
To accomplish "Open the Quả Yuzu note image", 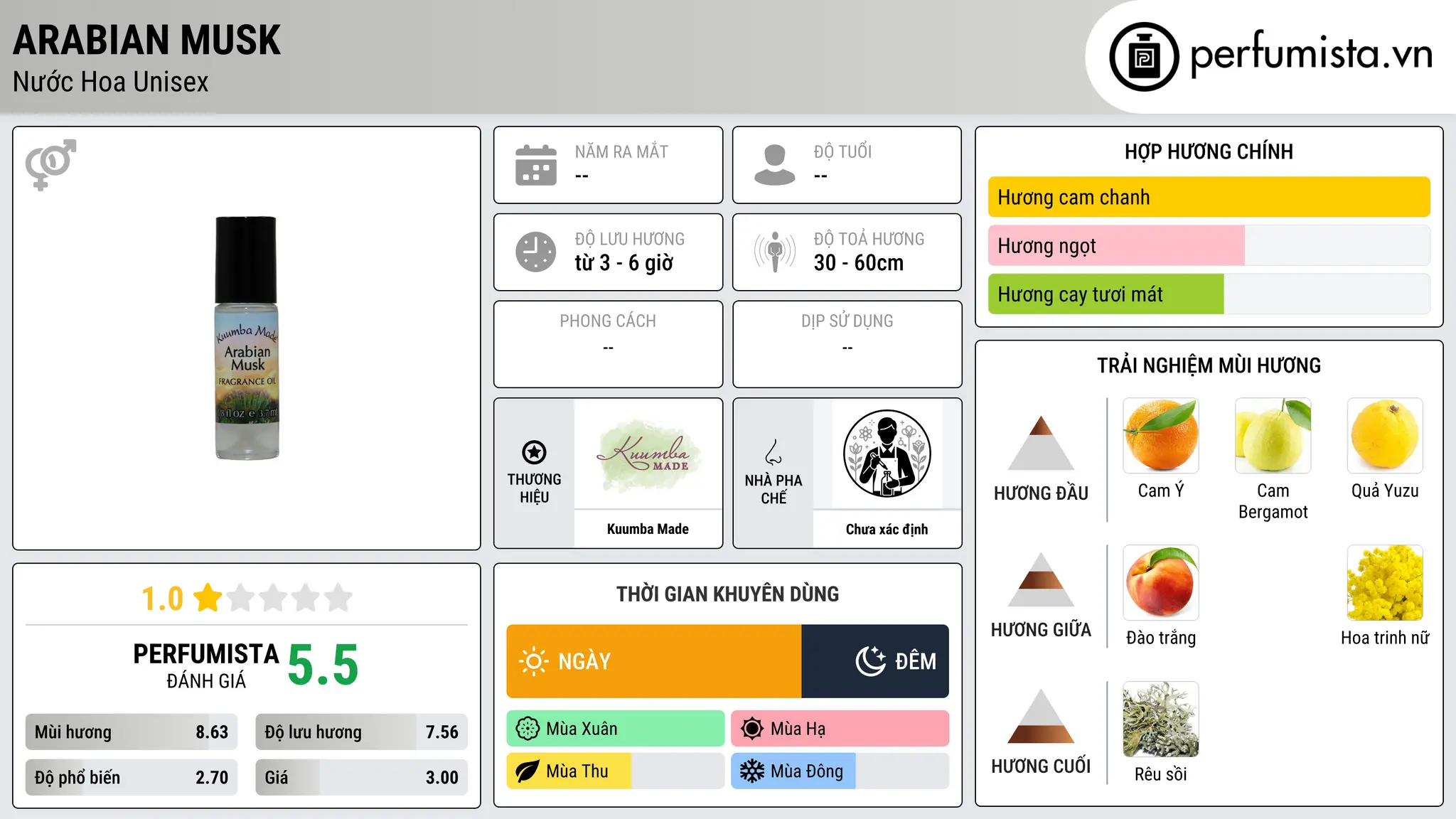I will click(x=1385, y=436).
